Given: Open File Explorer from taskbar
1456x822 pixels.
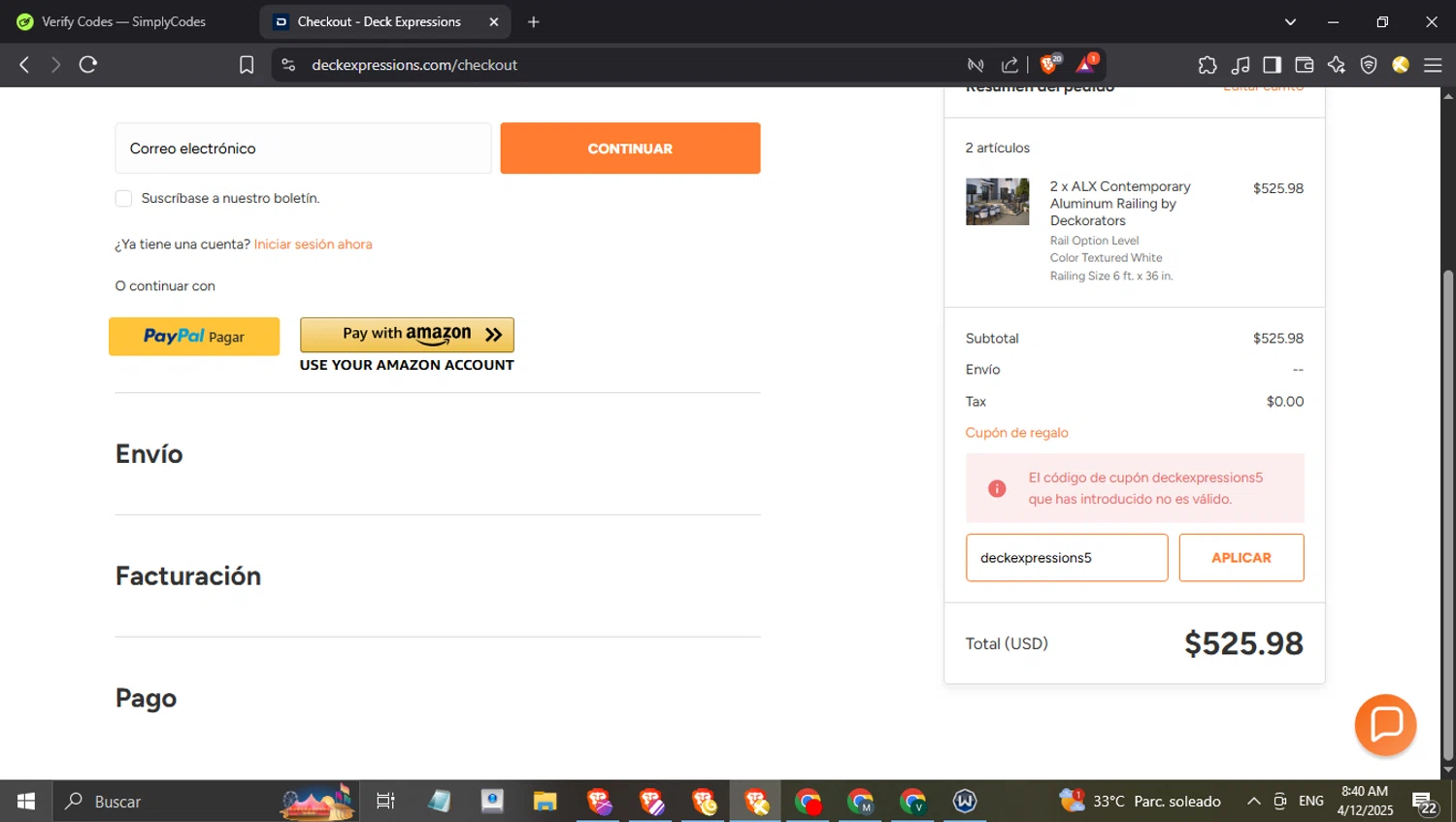Looking at the screenshot, I should [x=545, y=802].
